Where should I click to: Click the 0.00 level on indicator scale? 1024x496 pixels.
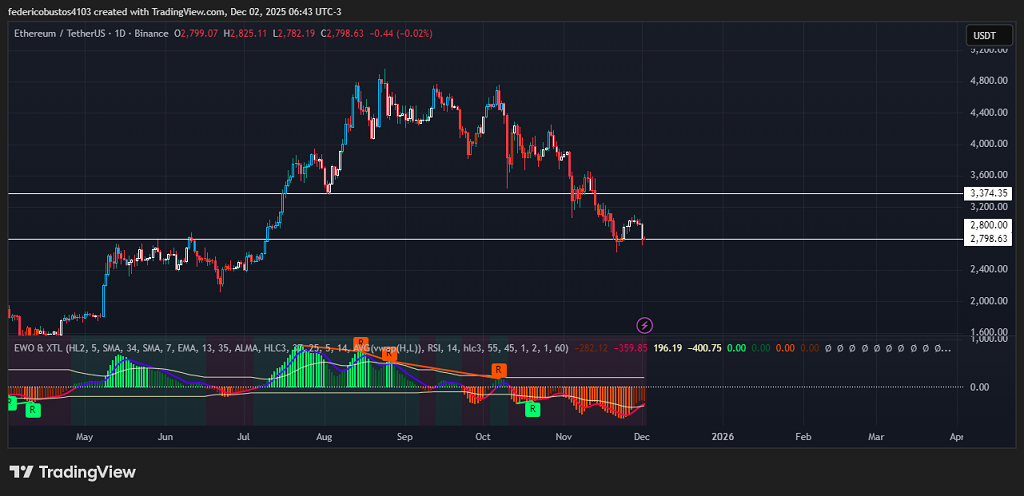click(980, 387)
